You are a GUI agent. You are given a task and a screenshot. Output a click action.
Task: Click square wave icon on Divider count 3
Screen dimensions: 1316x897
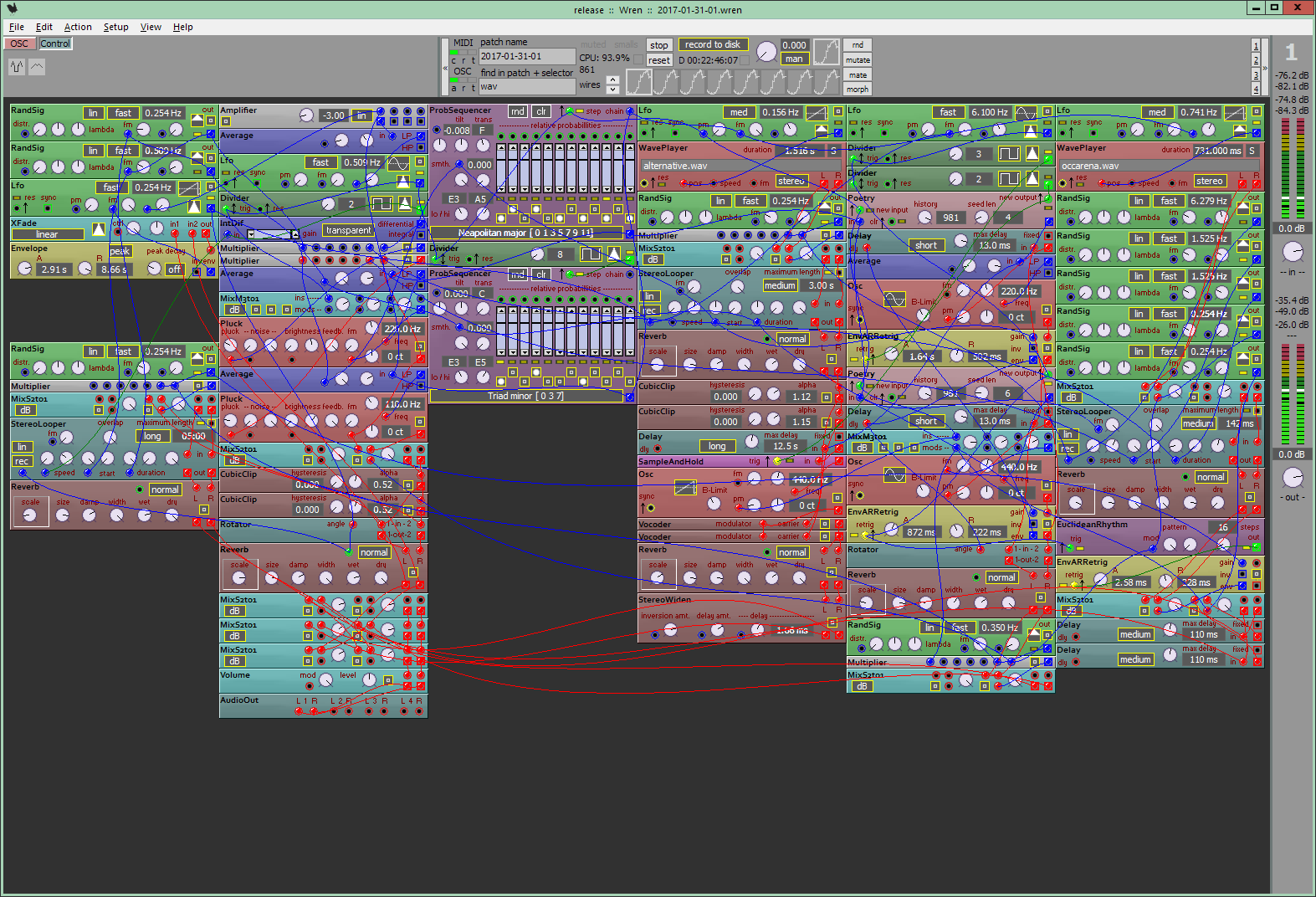tap(1009, 154)
